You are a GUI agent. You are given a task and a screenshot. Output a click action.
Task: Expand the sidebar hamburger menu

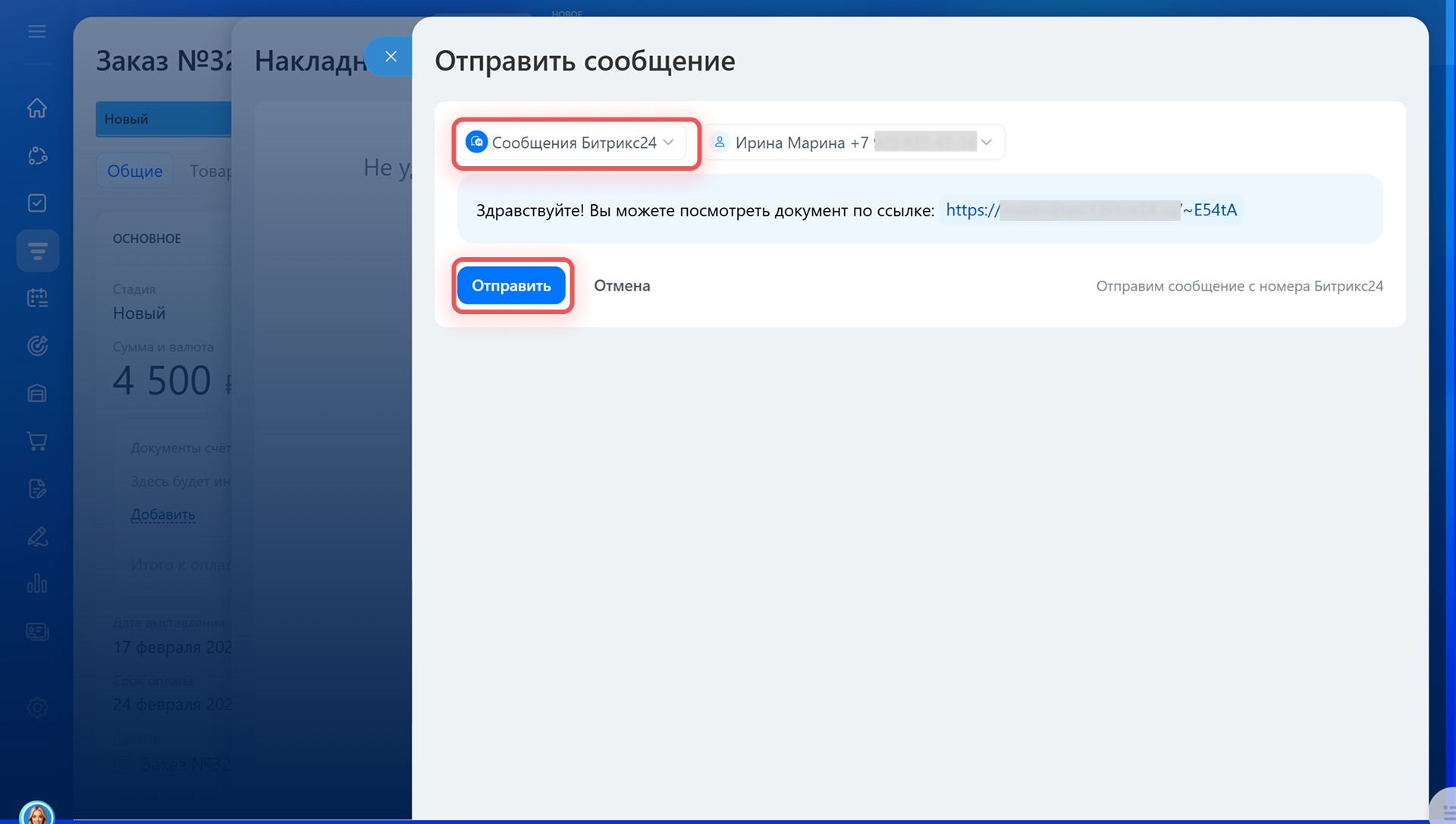pyautogui.click(x=37, y=32)
